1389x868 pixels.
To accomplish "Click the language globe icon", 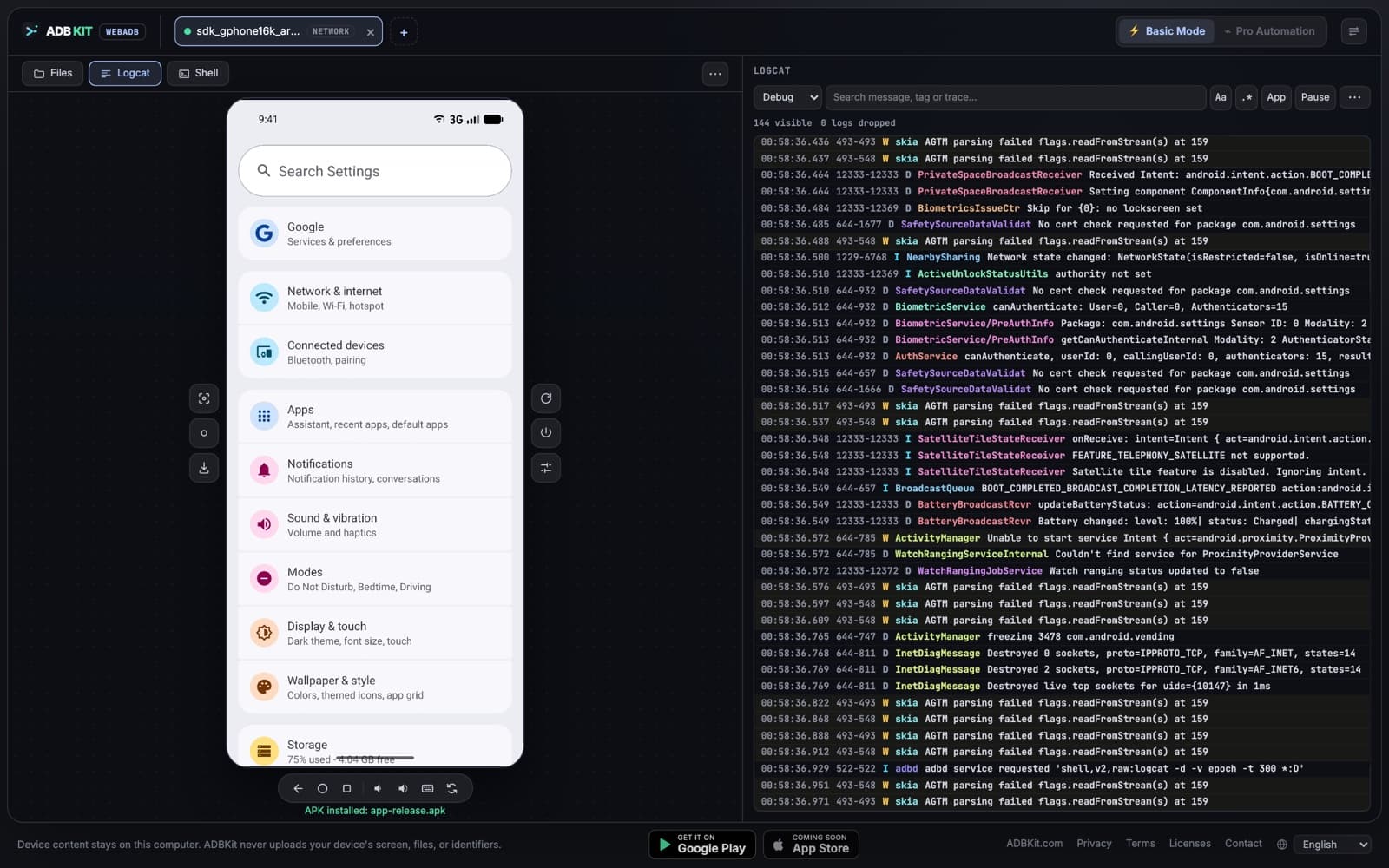I will click(x=1282, y=844).
